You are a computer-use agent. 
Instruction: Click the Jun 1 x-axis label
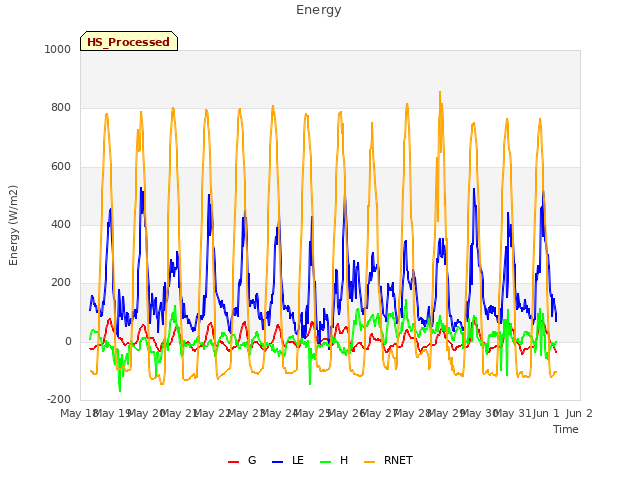[x=546, y=413]
